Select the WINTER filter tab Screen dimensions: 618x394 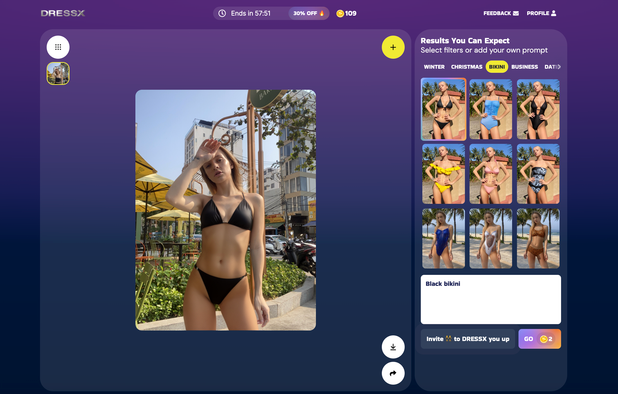[x=434, y=67]
